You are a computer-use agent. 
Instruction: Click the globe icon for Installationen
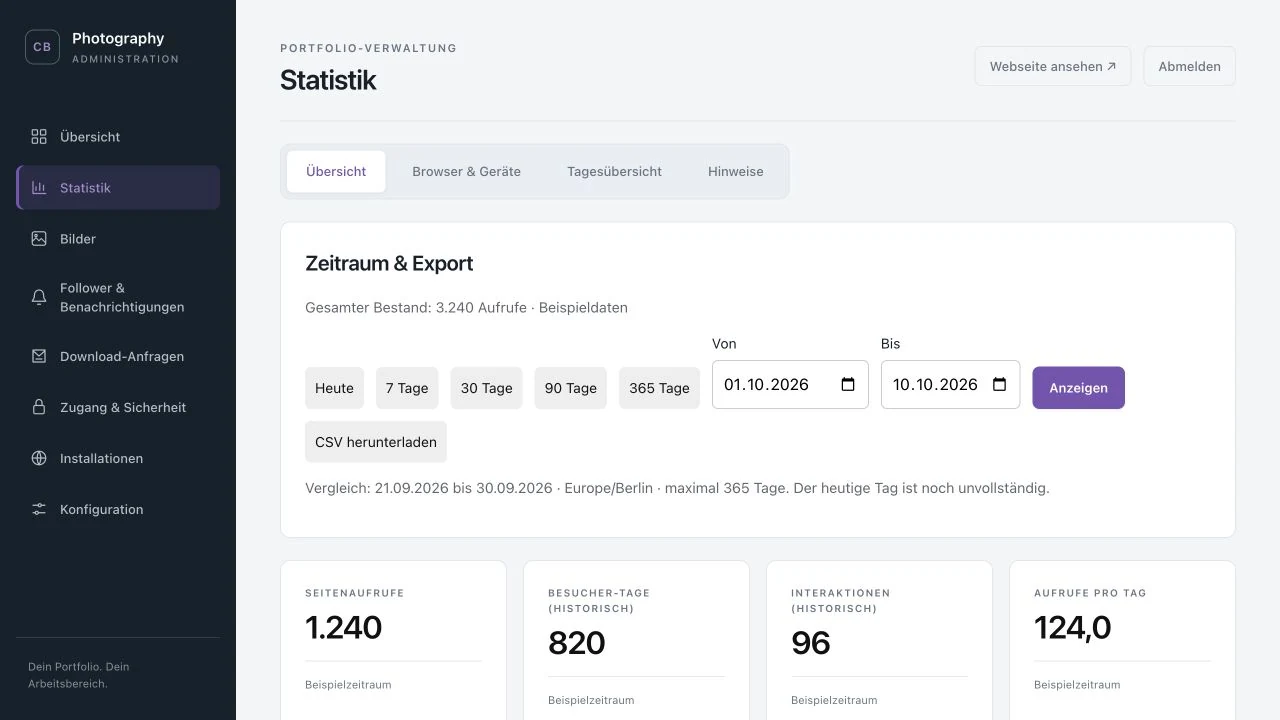tap(39, 458)
